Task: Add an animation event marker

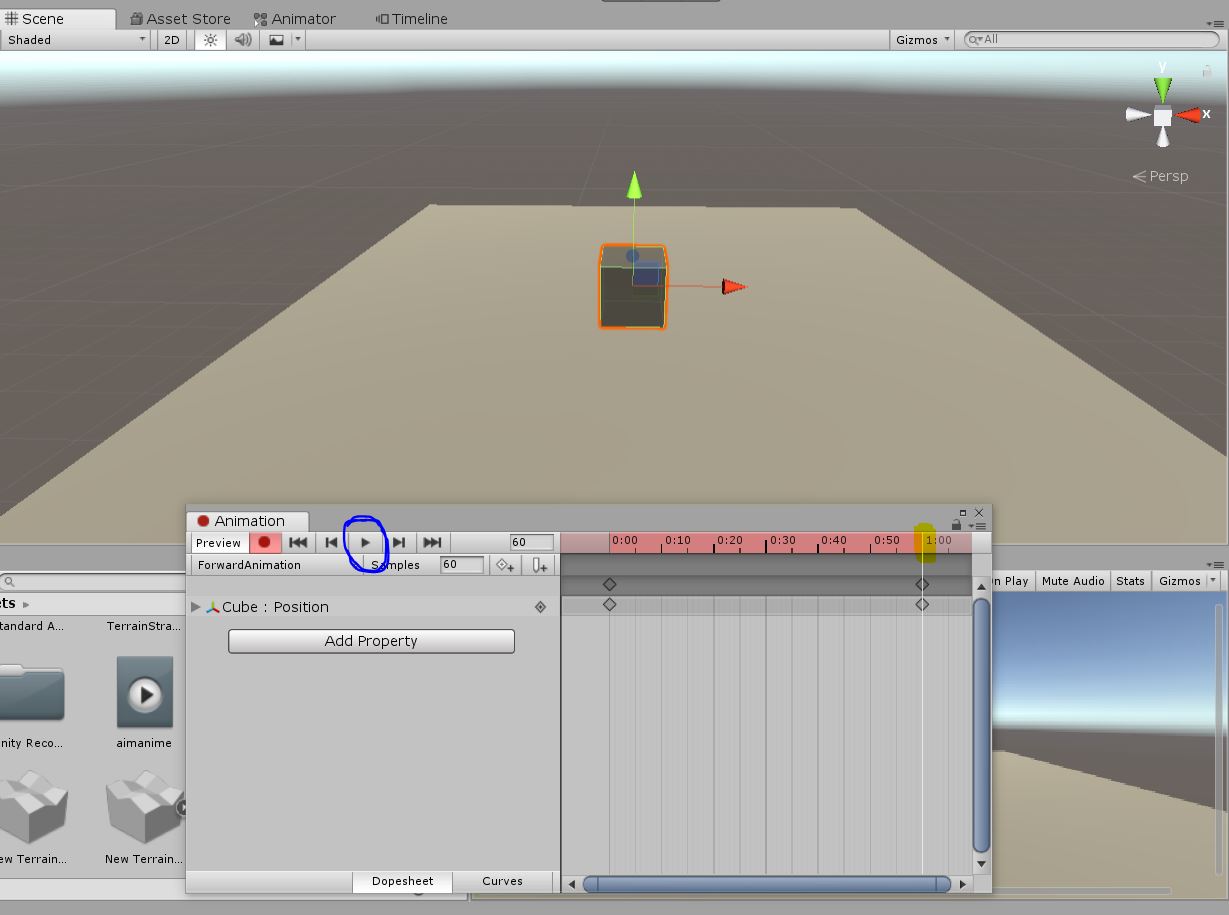Action: click(539, 565)
